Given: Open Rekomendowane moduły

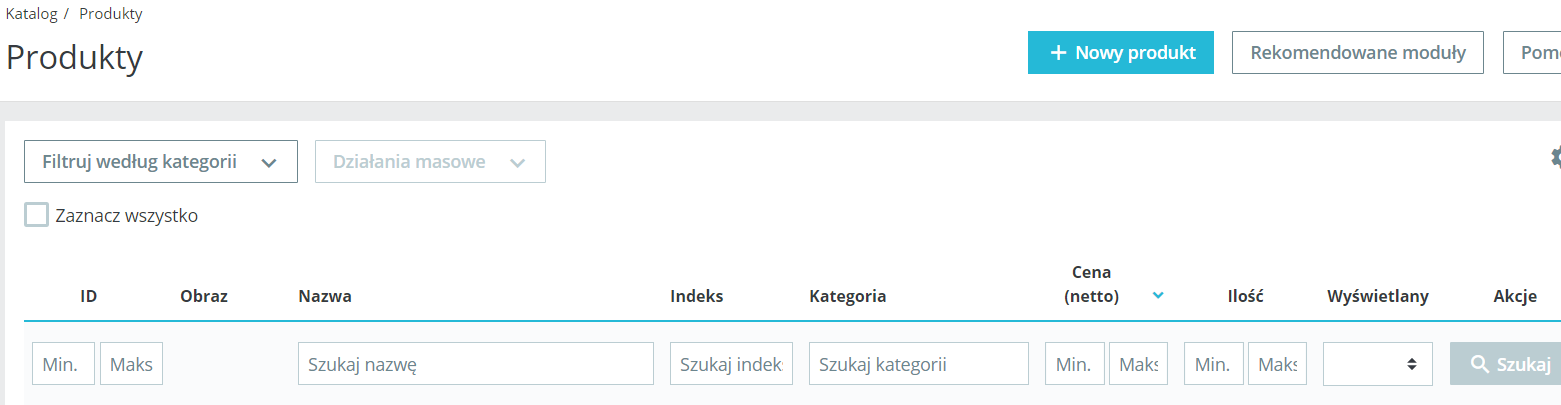Looking at the screenshot, I should [1357, 53].
